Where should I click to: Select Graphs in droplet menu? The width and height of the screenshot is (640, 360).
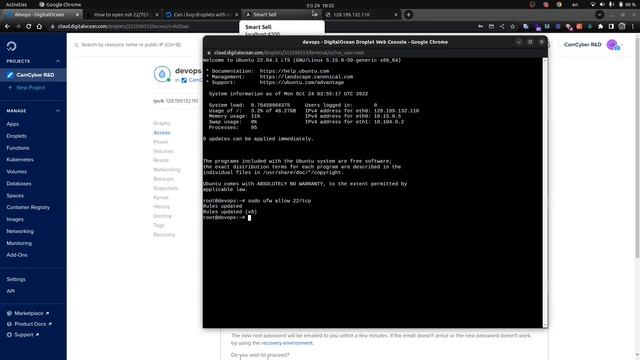162,123
